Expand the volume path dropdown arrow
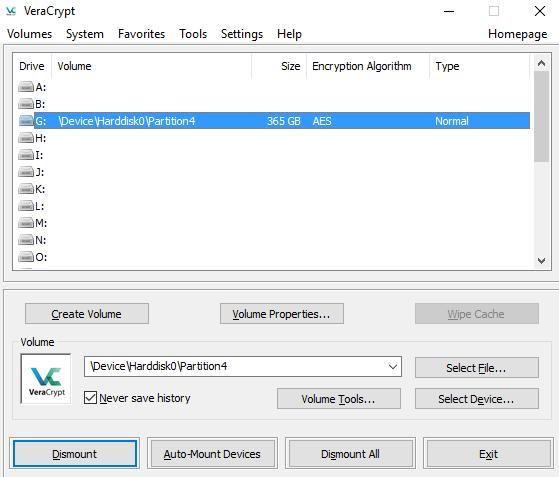The width and height of the screenshot is (559, 477). (x=393, y=366)
